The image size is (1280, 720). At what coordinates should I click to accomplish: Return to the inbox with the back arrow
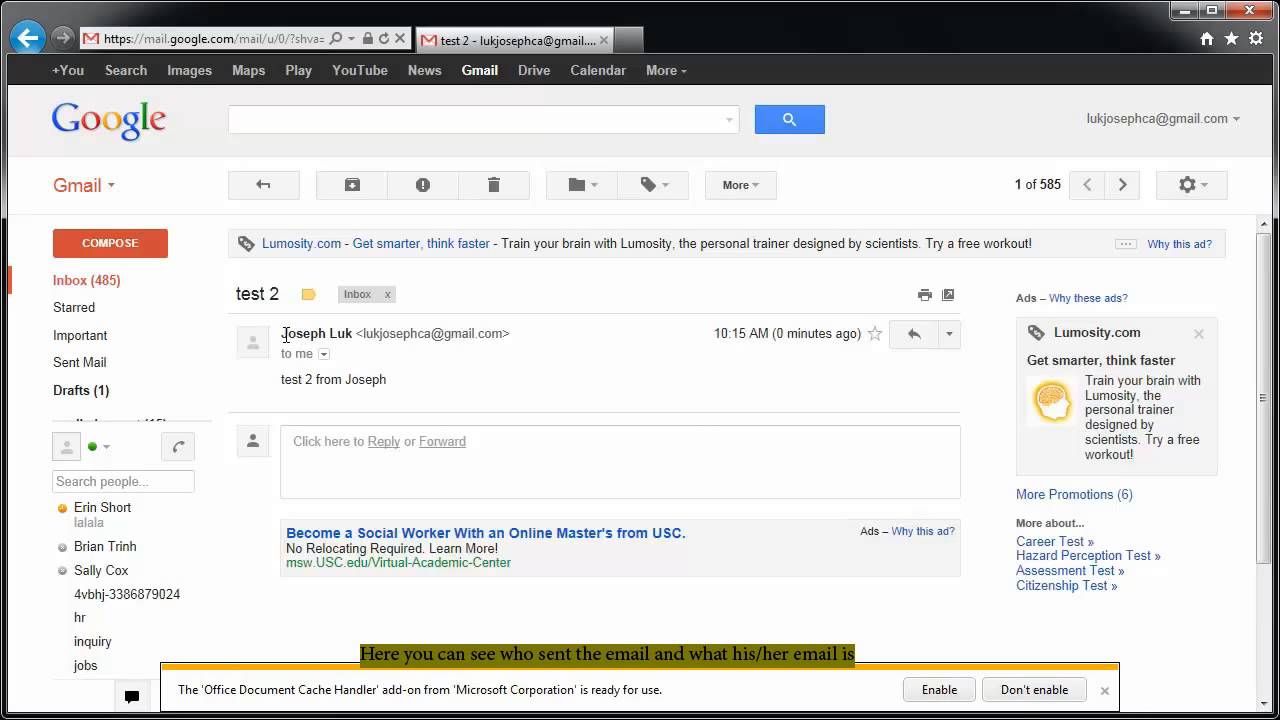(x=263, y=185)
